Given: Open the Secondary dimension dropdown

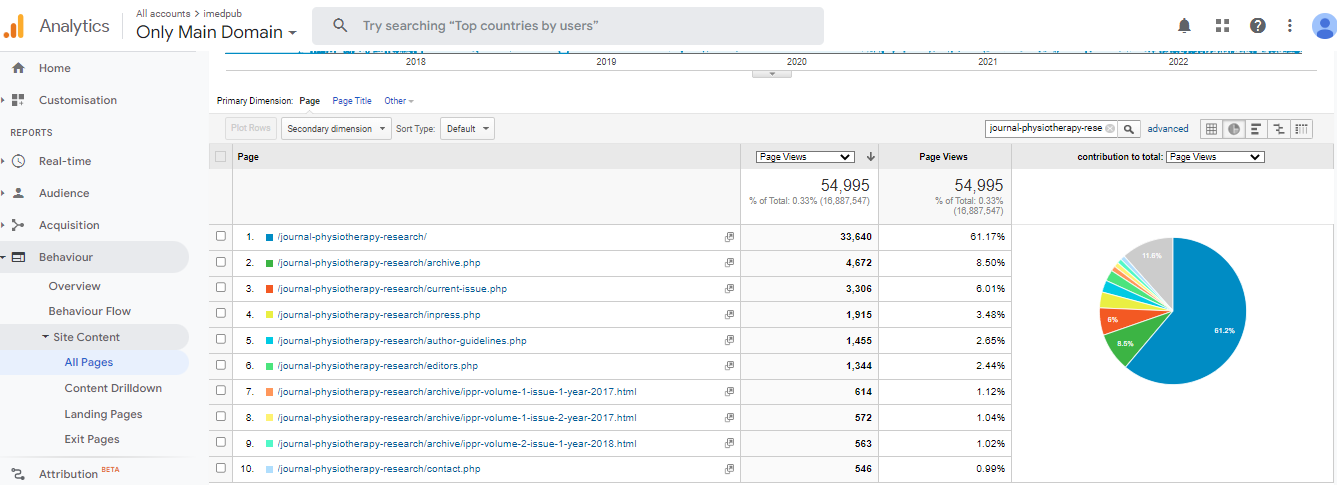Looking at the screenshot, I should 336,129.
